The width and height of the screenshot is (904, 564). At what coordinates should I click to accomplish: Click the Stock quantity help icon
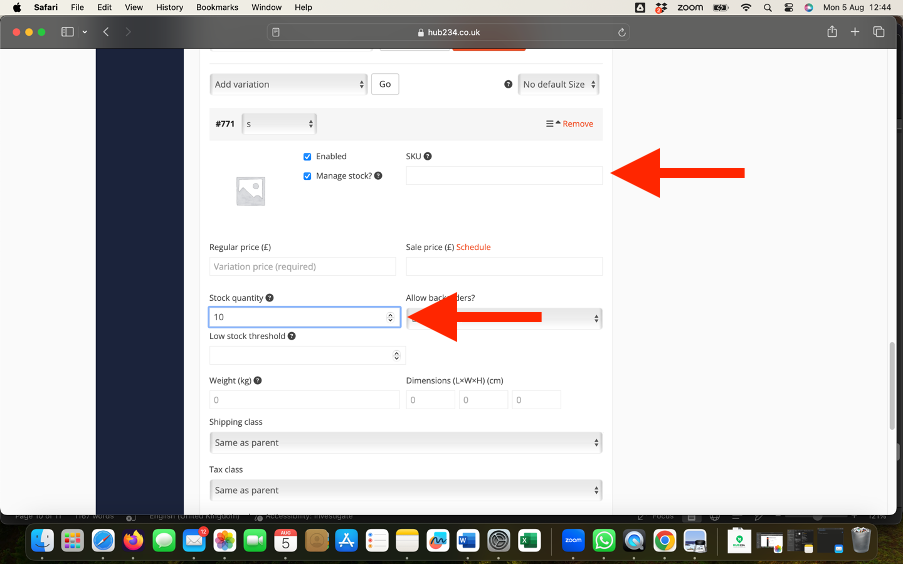point(270,298)
